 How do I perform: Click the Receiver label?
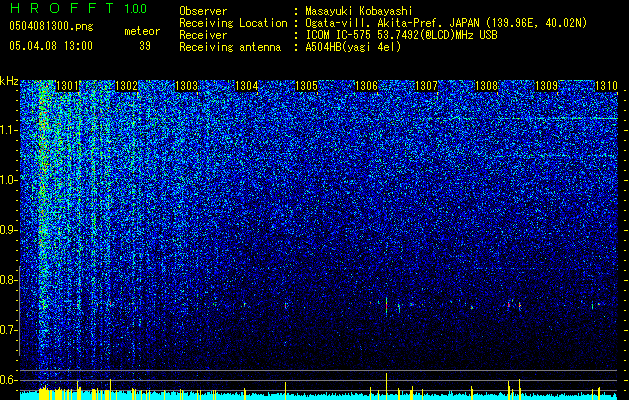[203, 35]
